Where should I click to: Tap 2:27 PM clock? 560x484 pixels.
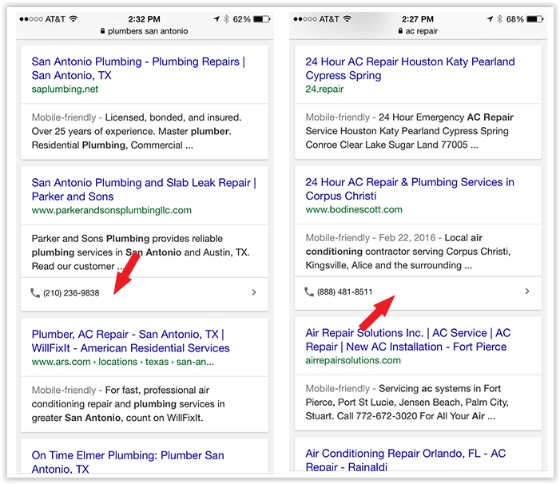click(x=418, y=19)
